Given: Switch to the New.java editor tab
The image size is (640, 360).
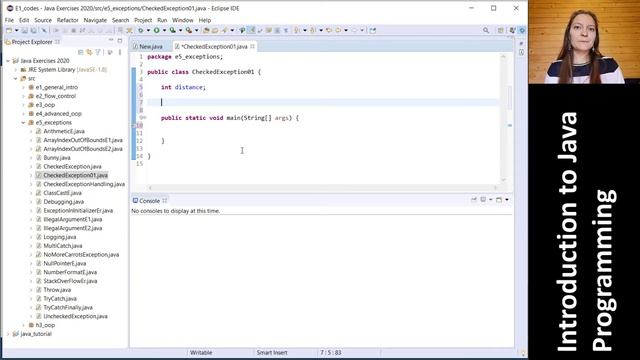Looking at the screenshot, I should 148,47.
